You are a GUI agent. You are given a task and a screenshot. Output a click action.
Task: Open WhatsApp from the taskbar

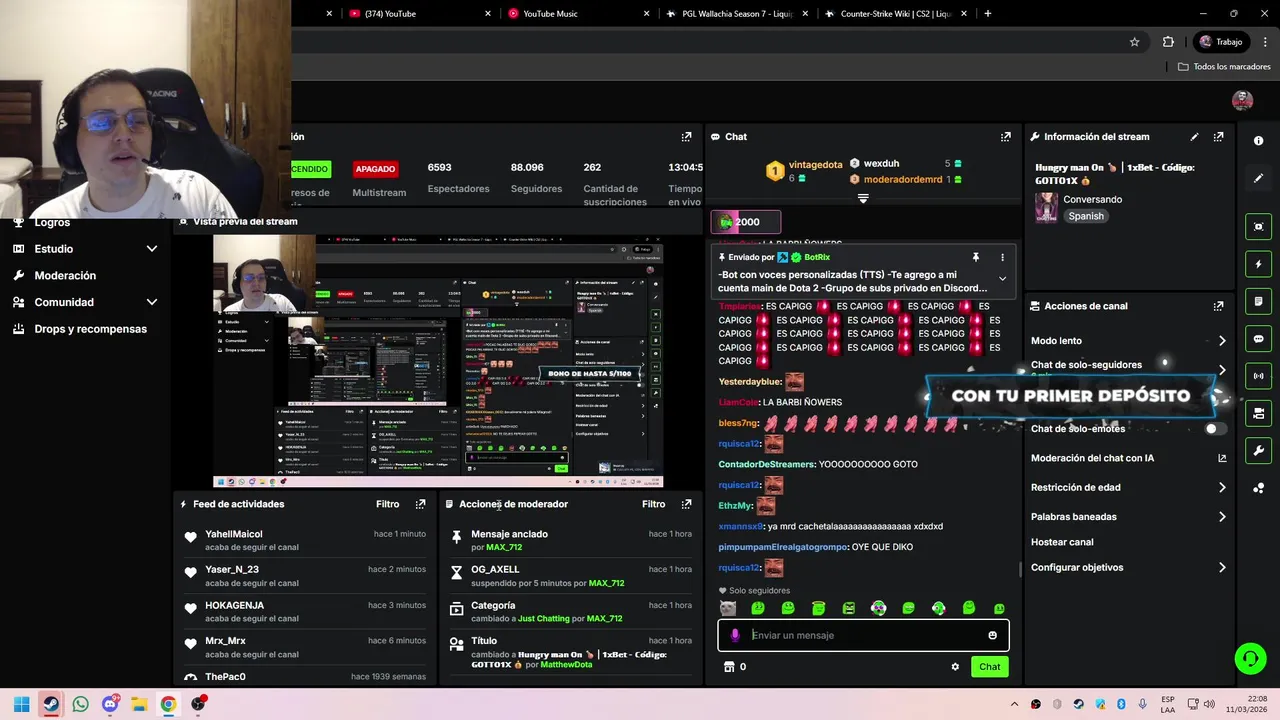pos(80,704)
